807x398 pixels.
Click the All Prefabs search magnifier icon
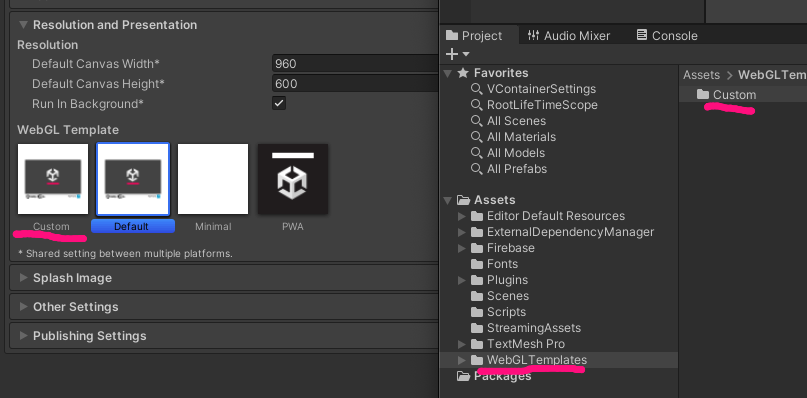point(477,168)
